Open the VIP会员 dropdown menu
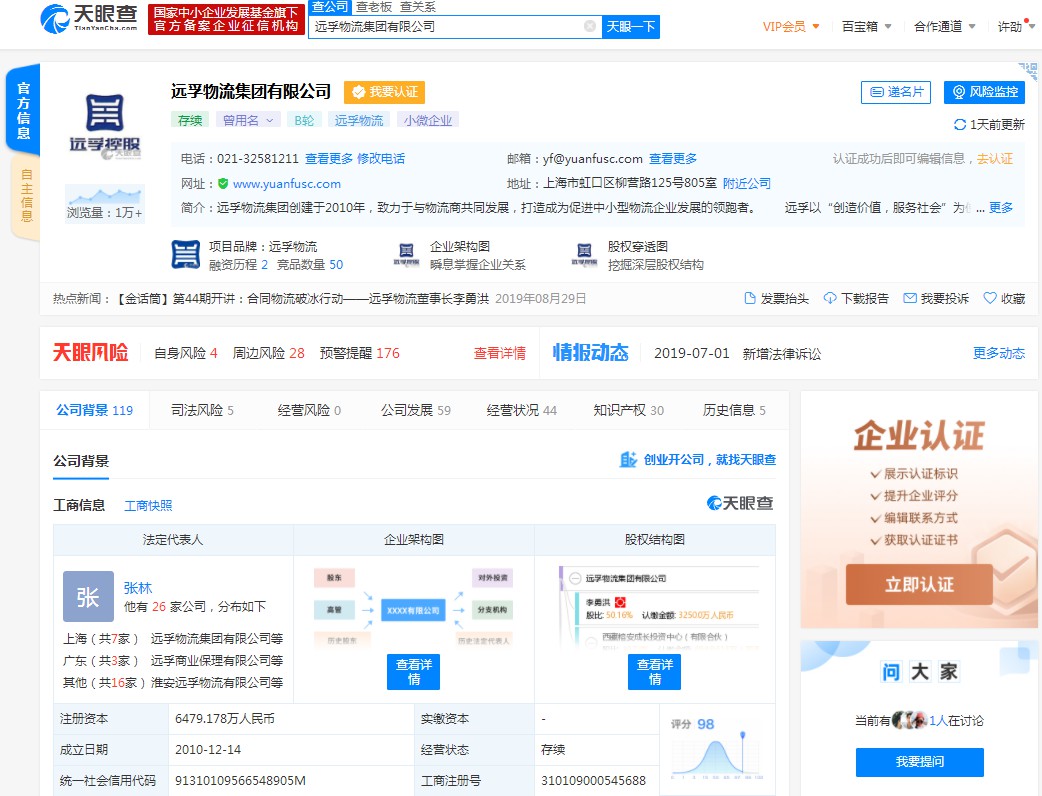The height and width of the screenshot is (796, 1042). [x=791, y=27]
